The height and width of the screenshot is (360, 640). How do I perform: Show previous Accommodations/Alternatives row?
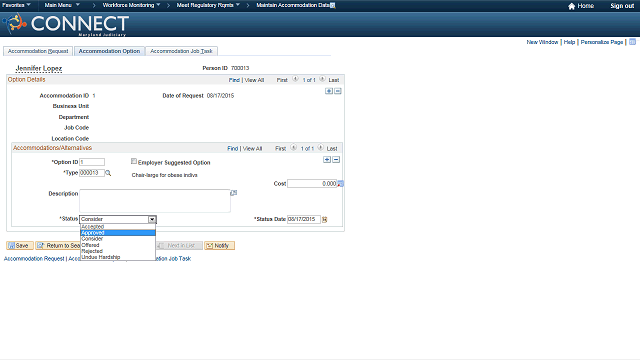[293, 148]
